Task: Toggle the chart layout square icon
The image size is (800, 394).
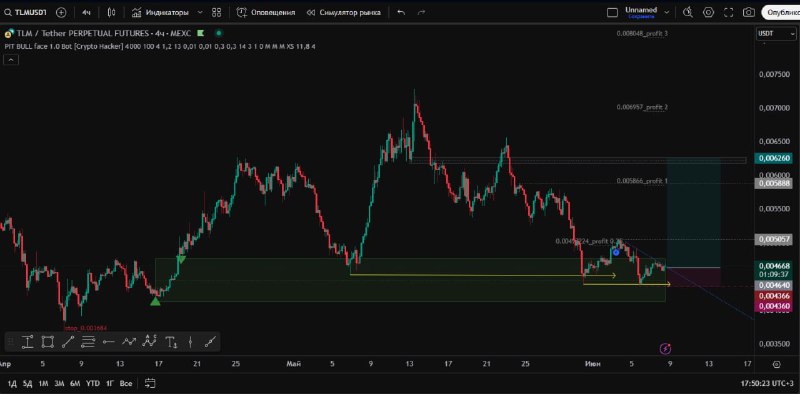Action: point(612,12)
